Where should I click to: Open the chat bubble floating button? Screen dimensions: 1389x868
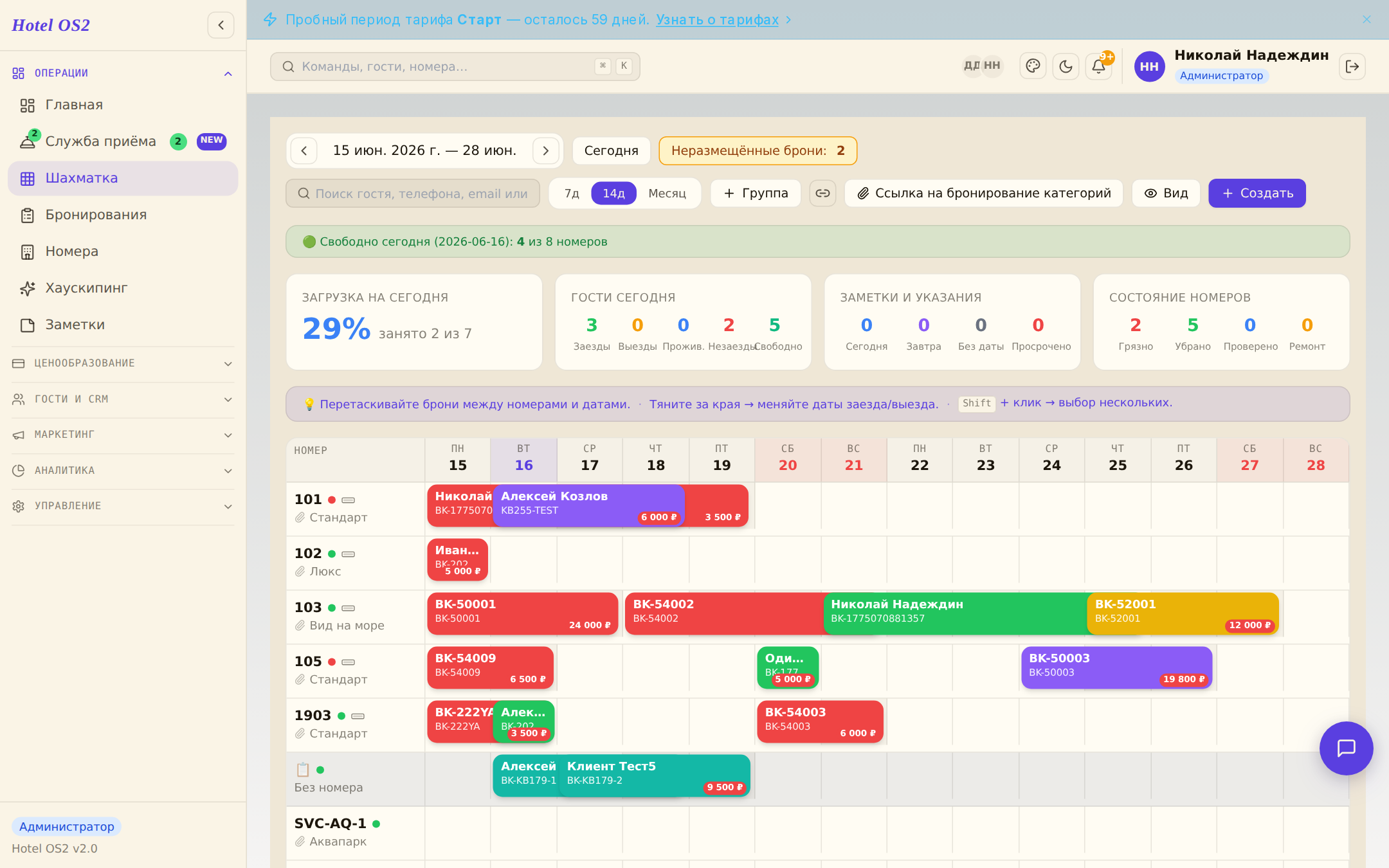pos(1346,748)
